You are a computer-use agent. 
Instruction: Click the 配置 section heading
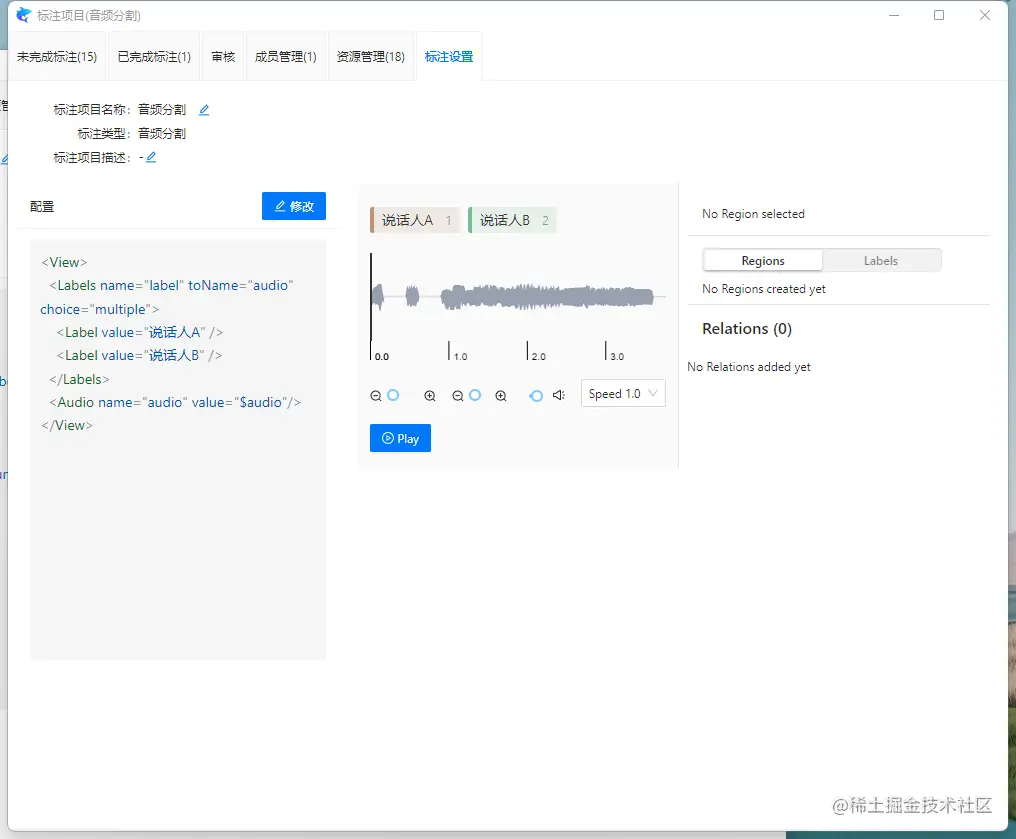42,207
